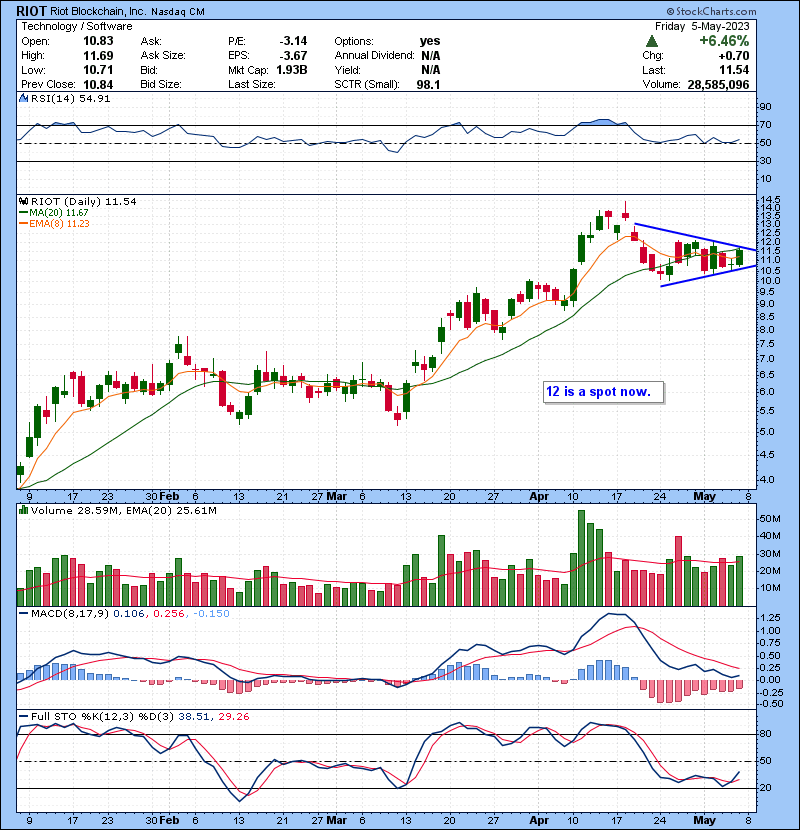The image size is (800, 830).
Task: Click the SCTR (Small) value 98.1
Action: 428,84
